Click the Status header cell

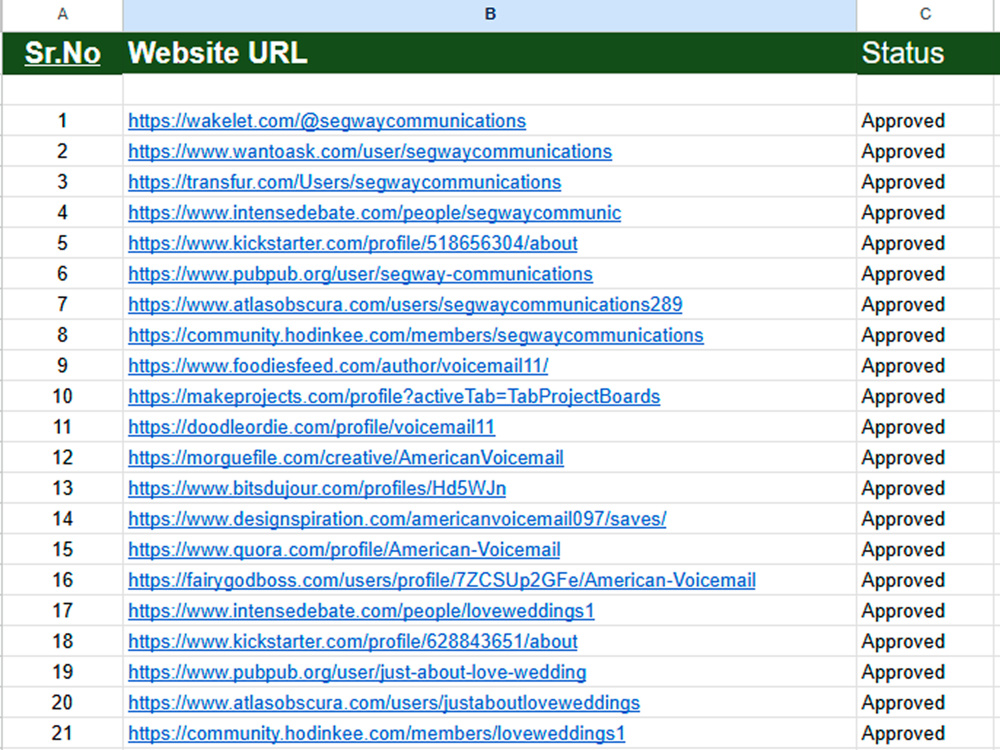[x=926, y=53]
